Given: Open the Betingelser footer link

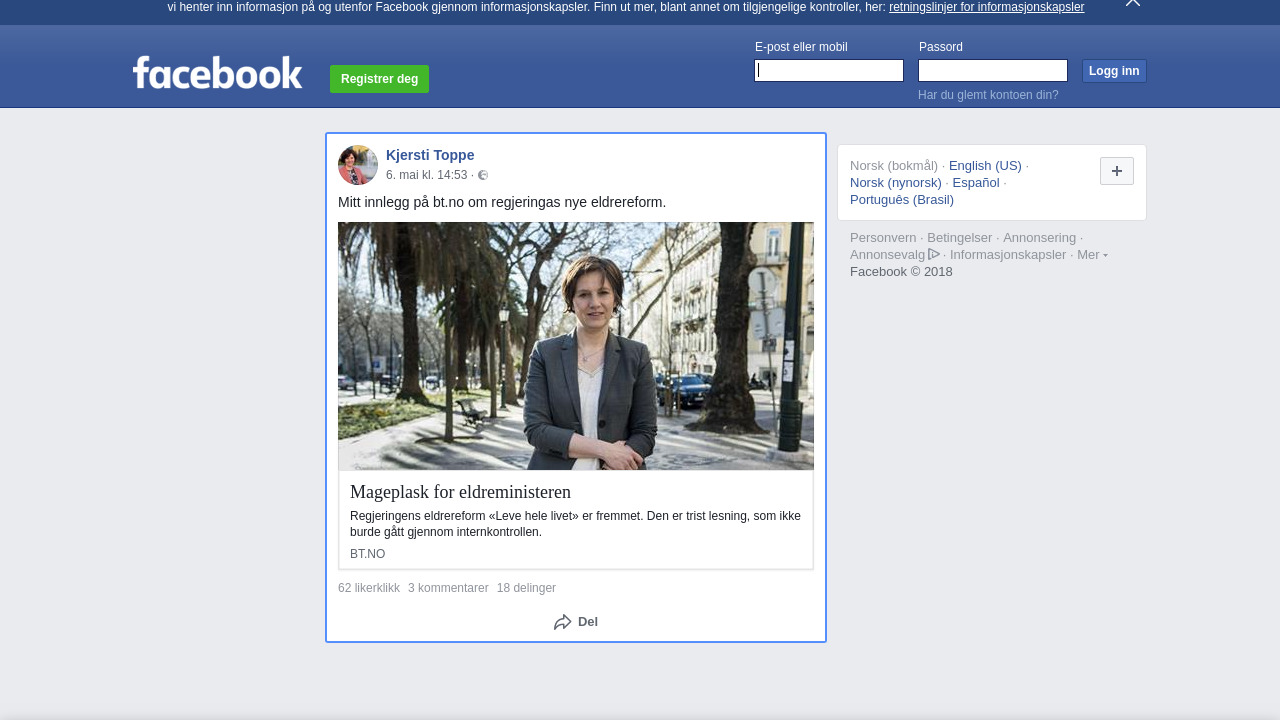Looking at the screenshot, I should pos(959,238).
